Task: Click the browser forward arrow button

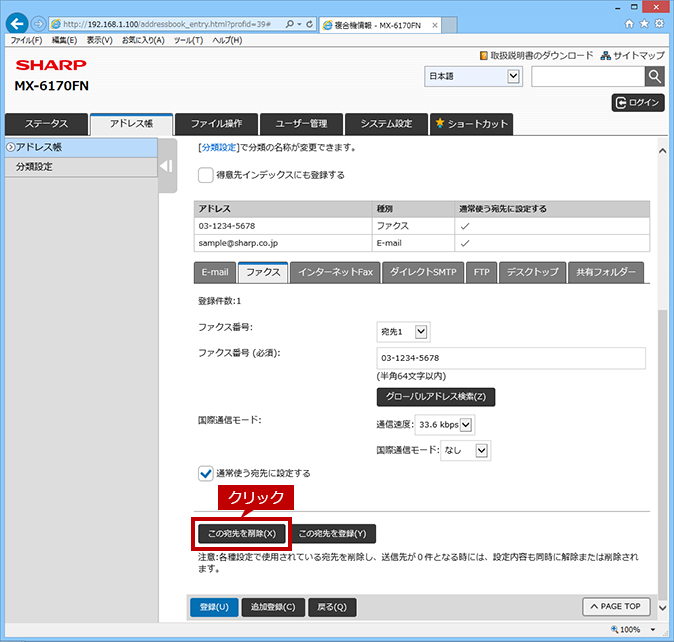Action: (x=39, y=24)
